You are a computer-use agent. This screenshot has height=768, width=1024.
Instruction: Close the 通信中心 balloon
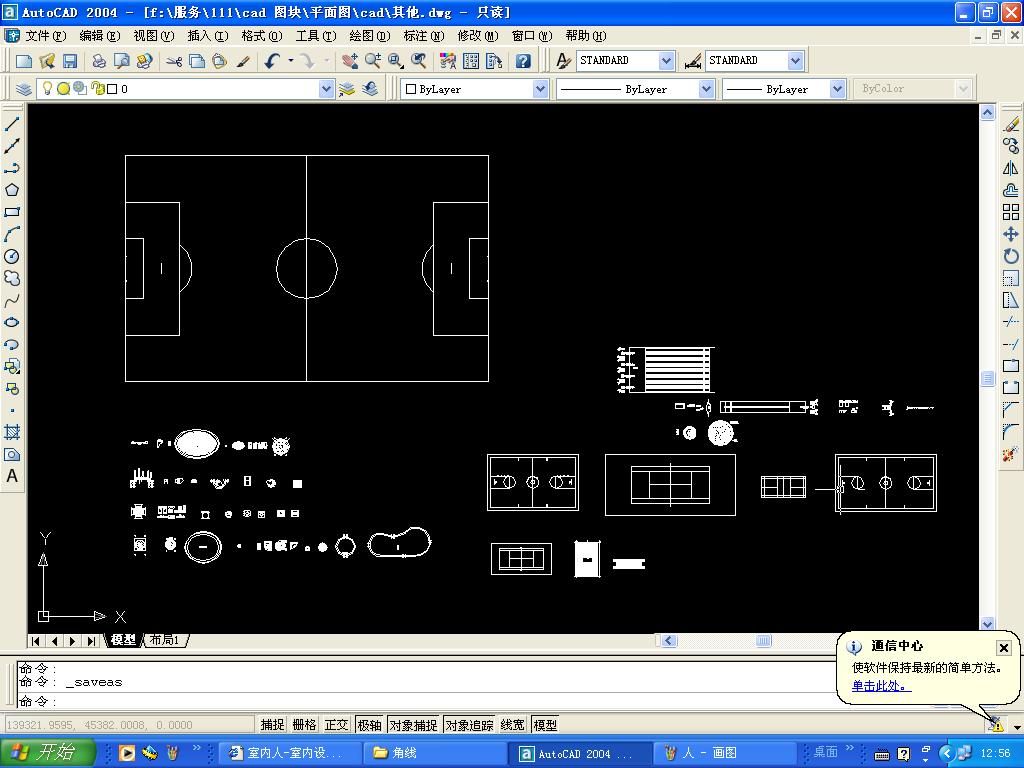pyautogui.click(x=1004, y=648)
